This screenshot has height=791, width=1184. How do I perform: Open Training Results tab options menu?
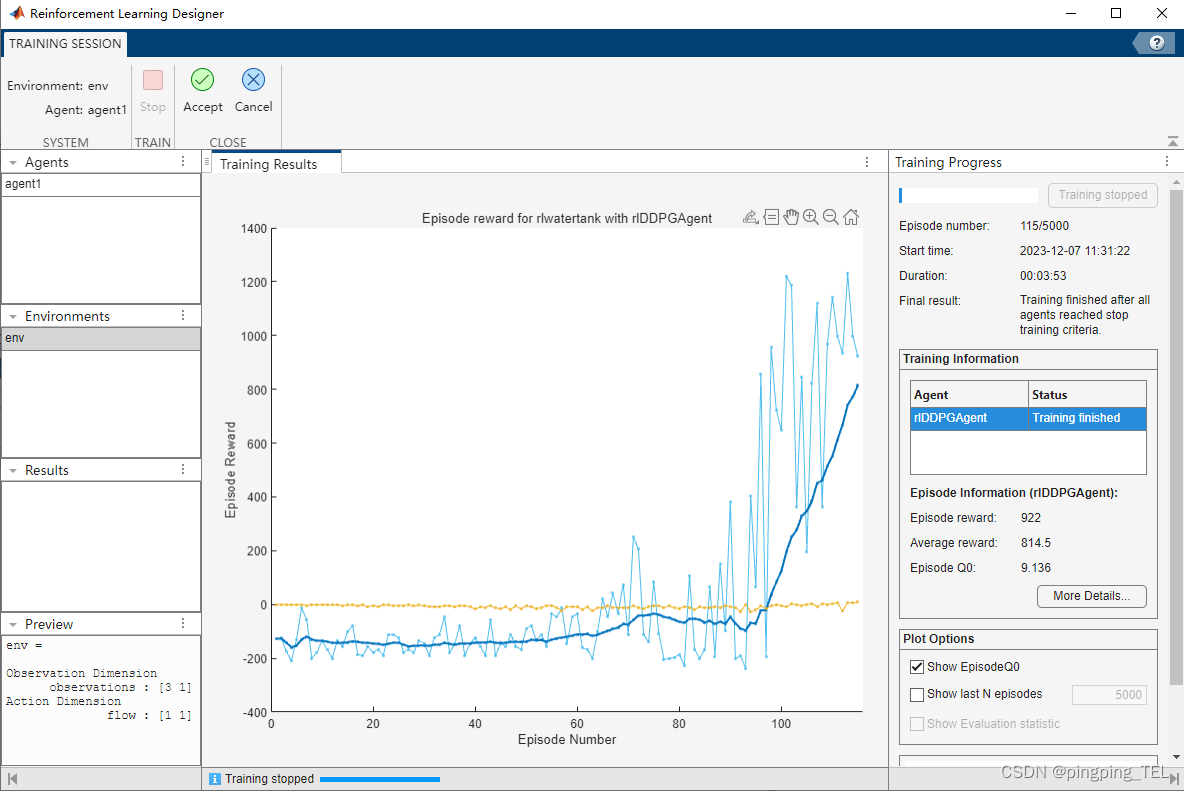(x=867, y=162)
